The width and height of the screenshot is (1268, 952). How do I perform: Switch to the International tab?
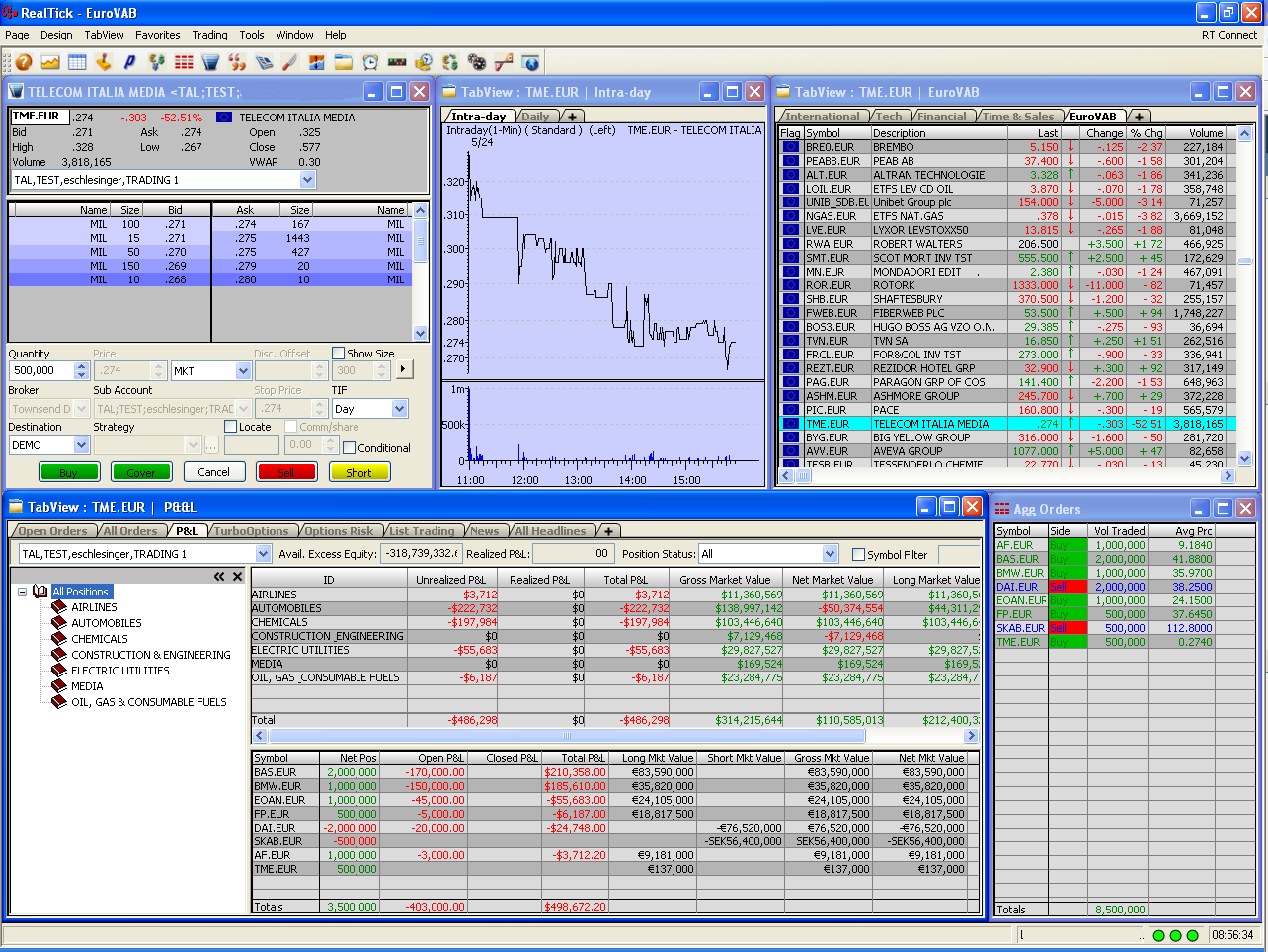[x=823, y=117]
